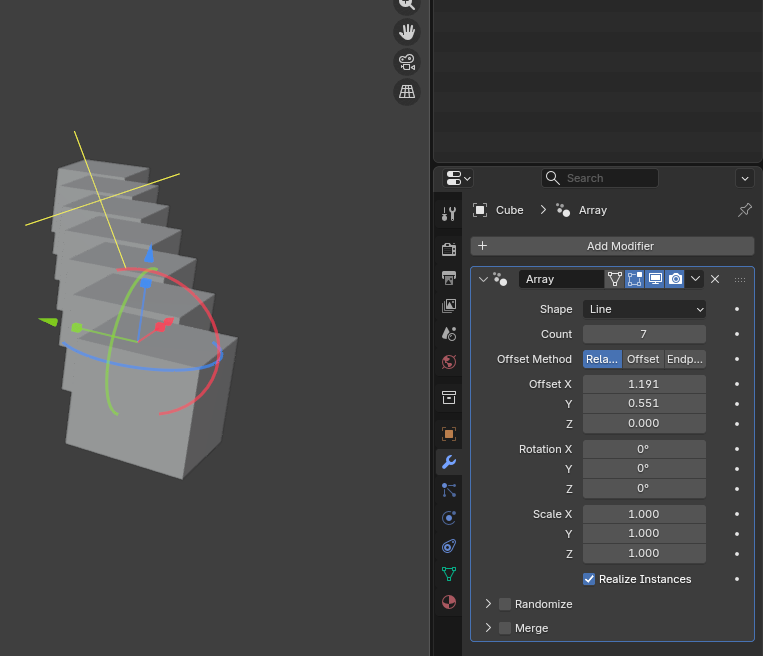
Task: Toggle the camera view icon
Action: point(407,62)
